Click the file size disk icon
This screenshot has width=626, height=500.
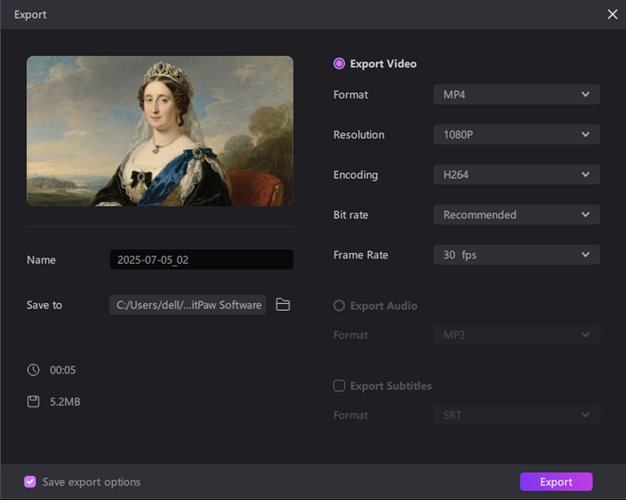click(x=33, y=401)
